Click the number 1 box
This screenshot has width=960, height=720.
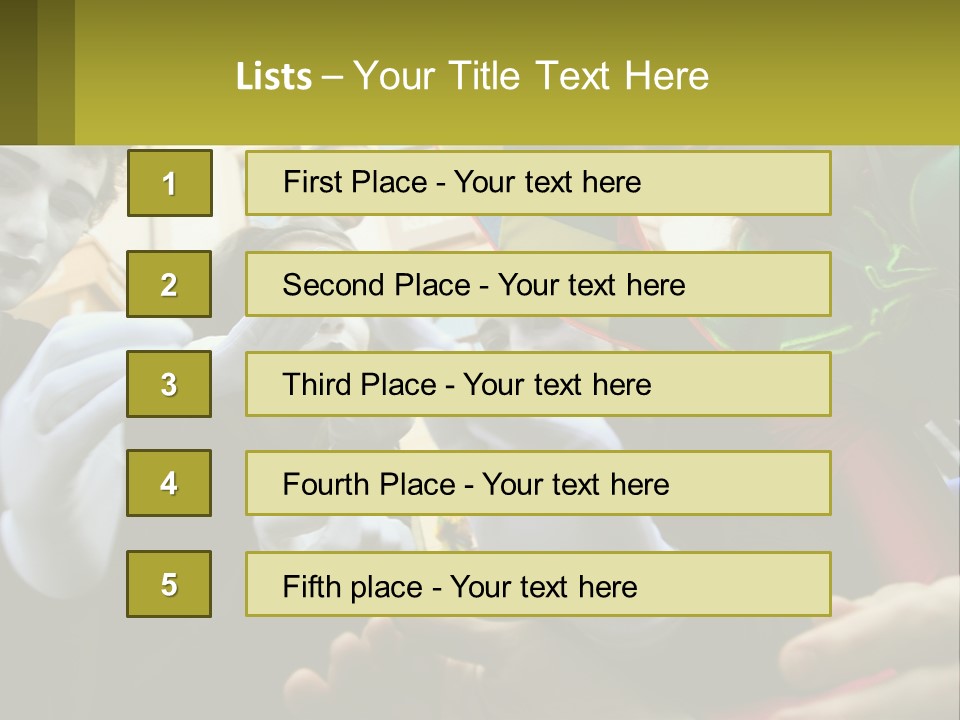pyautogui.click(x=169, y=183)
